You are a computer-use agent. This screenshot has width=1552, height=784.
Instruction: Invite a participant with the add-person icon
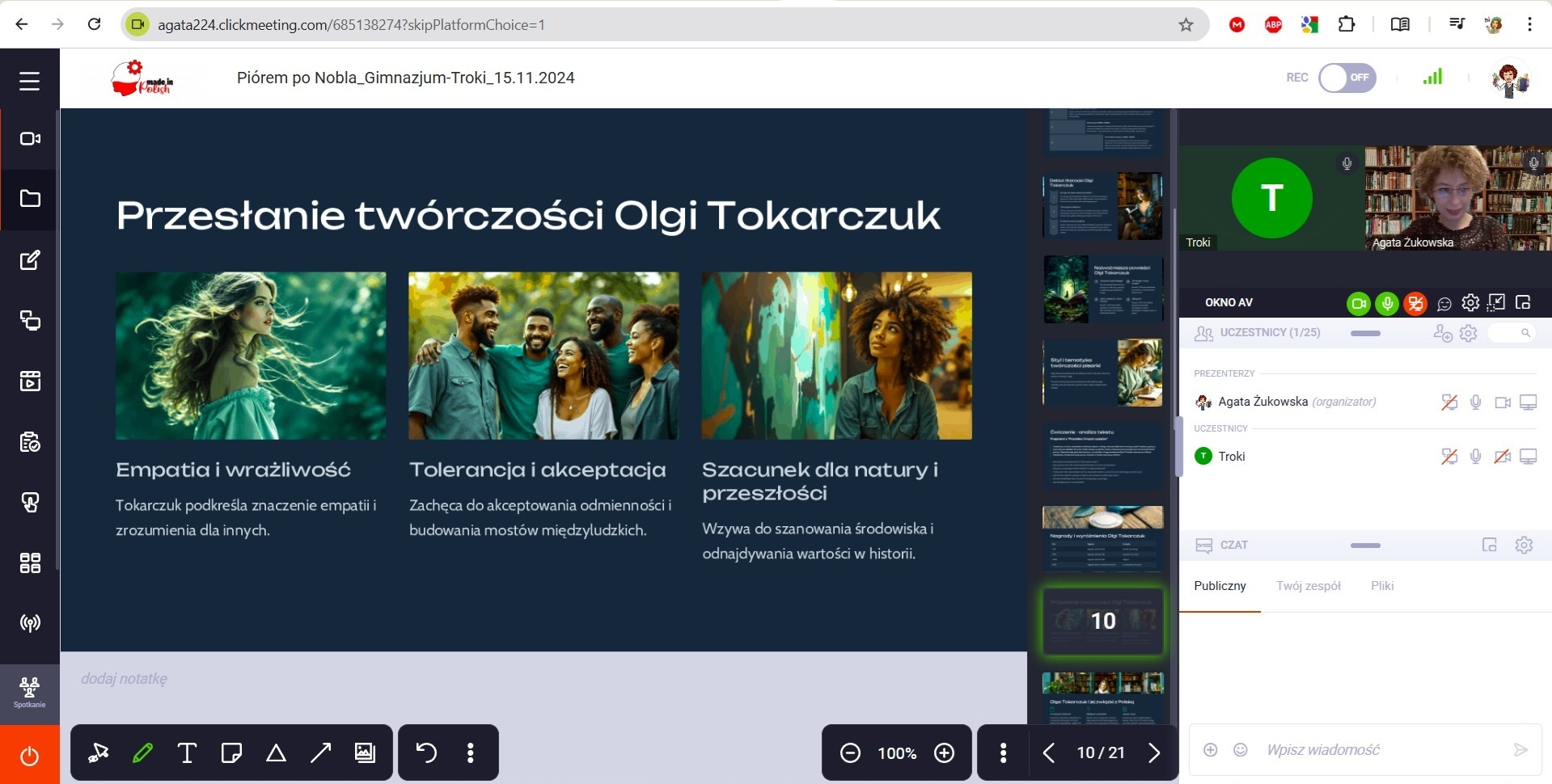pos(1443,333)
